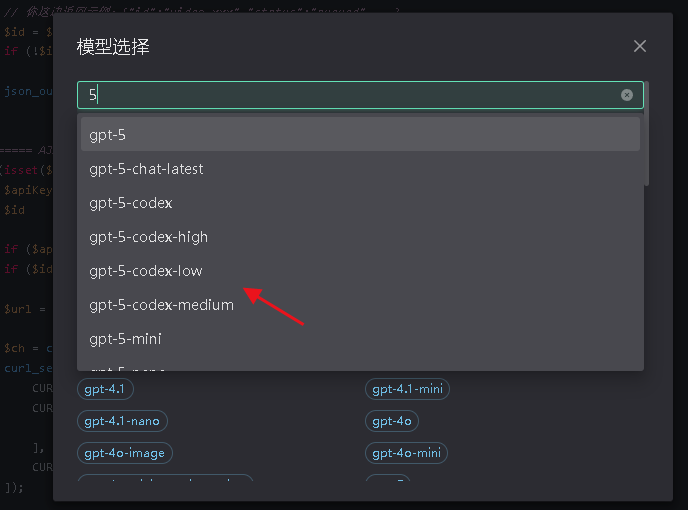Pick gpt-5-mini from the suggestions
The image size is (688, 510).
tap(360, 339)
